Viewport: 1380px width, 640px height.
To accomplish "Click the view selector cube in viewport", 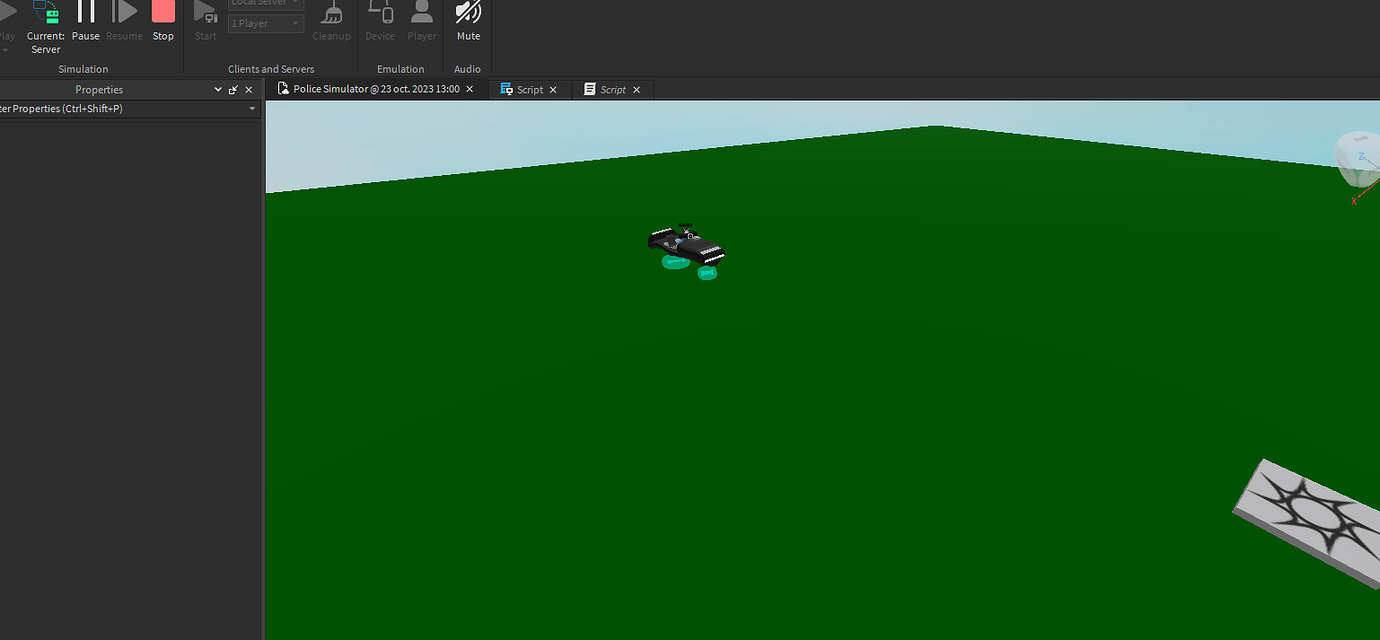I will pyautogui.click(x=1357, y=160).
